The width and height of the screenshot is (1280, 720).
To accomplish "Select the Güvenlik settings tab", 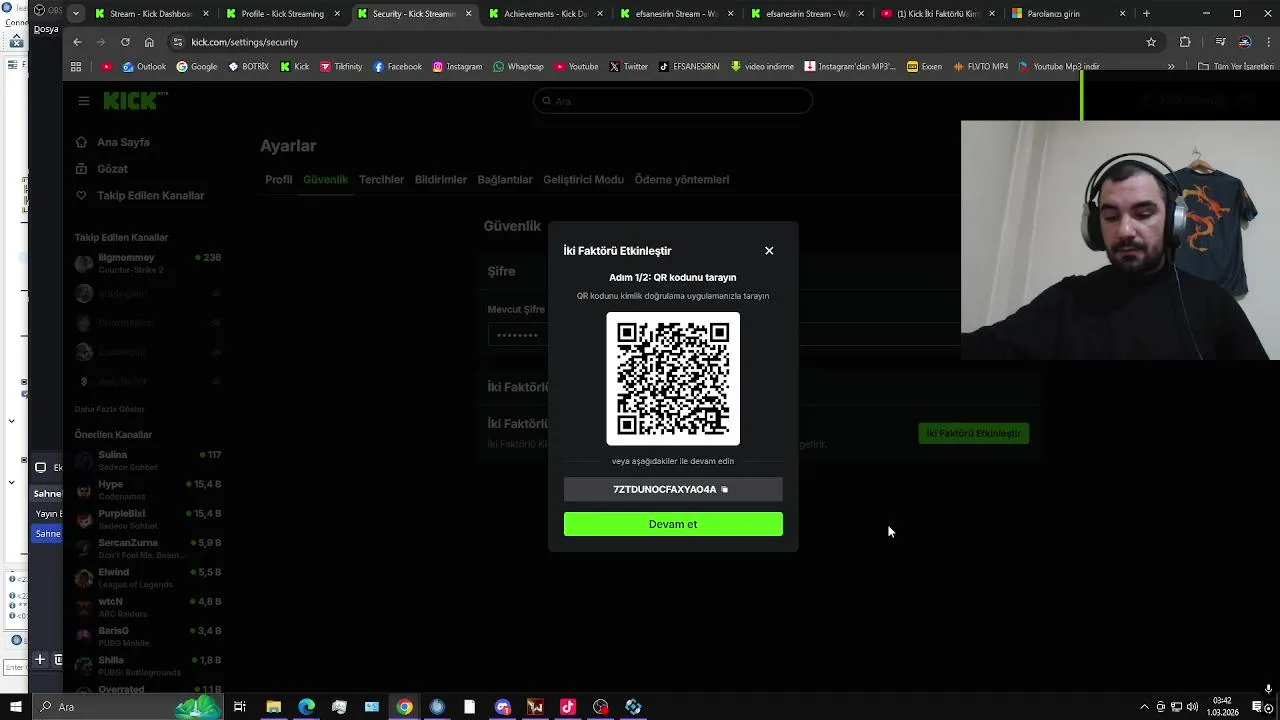I will [325, 180].
